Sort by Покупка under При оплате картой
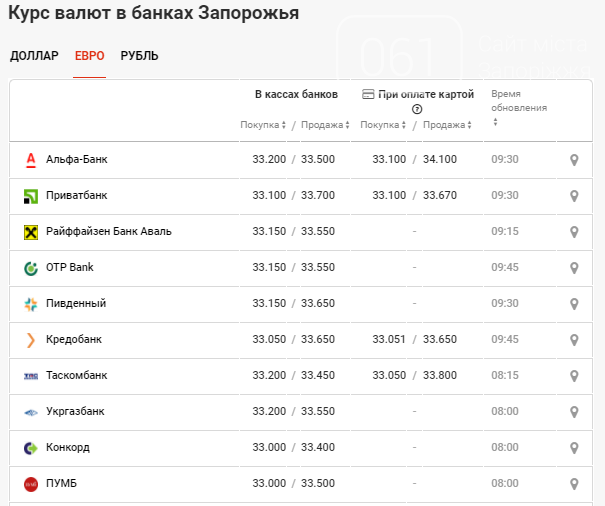This screenshot has height=506, width=605. 384,125
